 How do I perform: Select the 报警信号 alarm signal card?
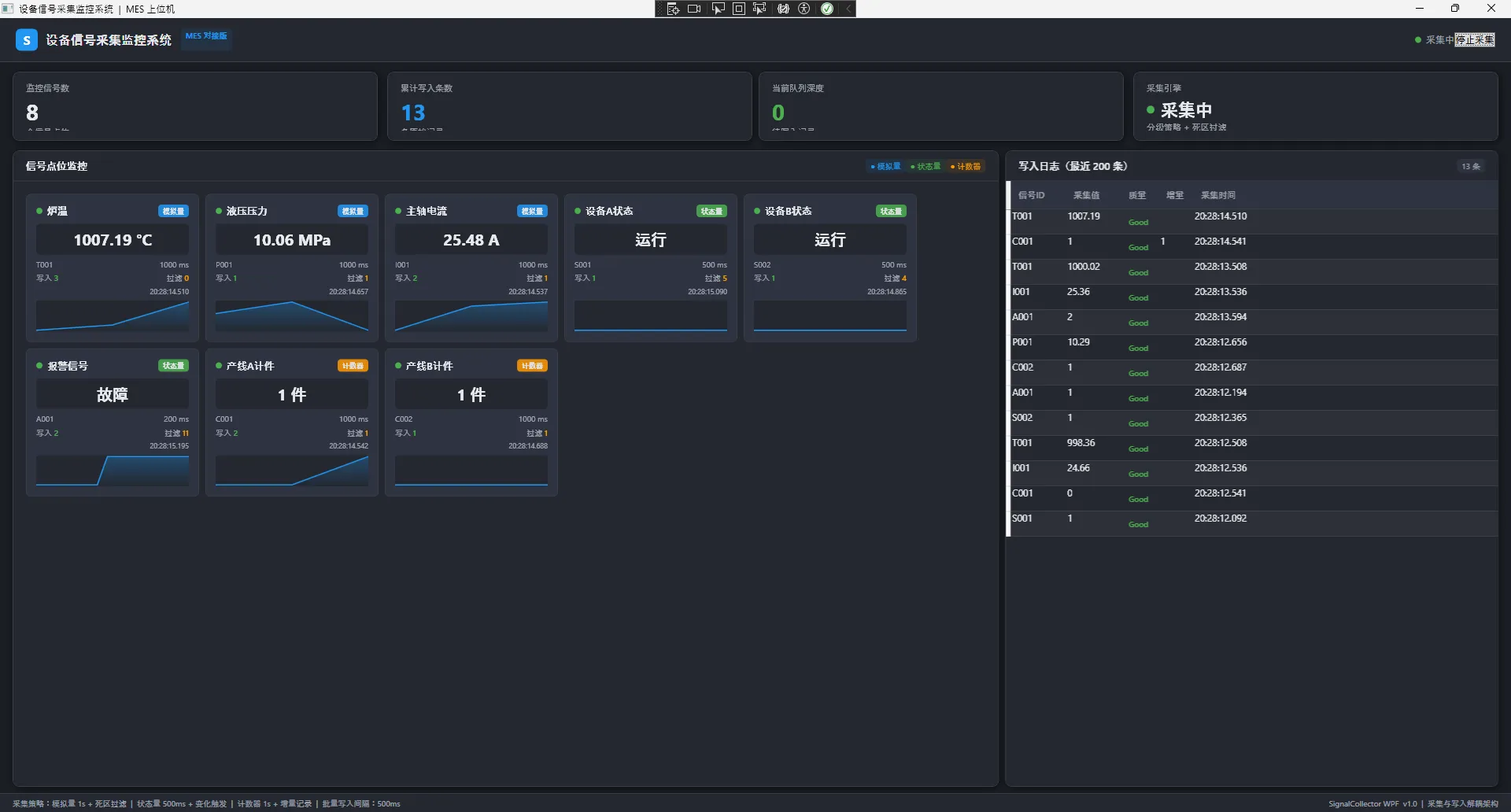[x=113, y=422]
